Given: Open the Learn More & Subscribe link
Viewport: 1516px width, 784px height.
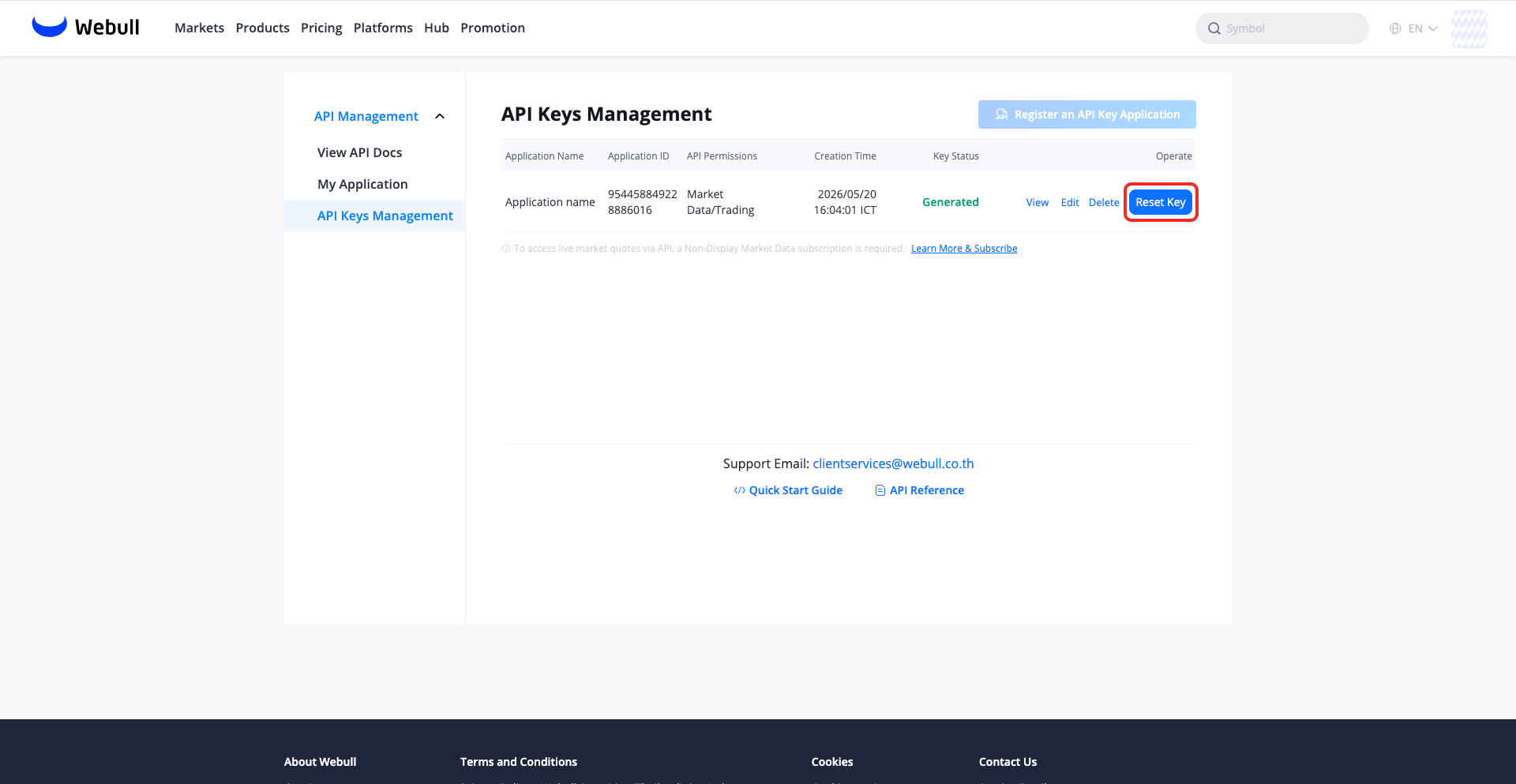Looking at the screenshot, I should (964, 249).
